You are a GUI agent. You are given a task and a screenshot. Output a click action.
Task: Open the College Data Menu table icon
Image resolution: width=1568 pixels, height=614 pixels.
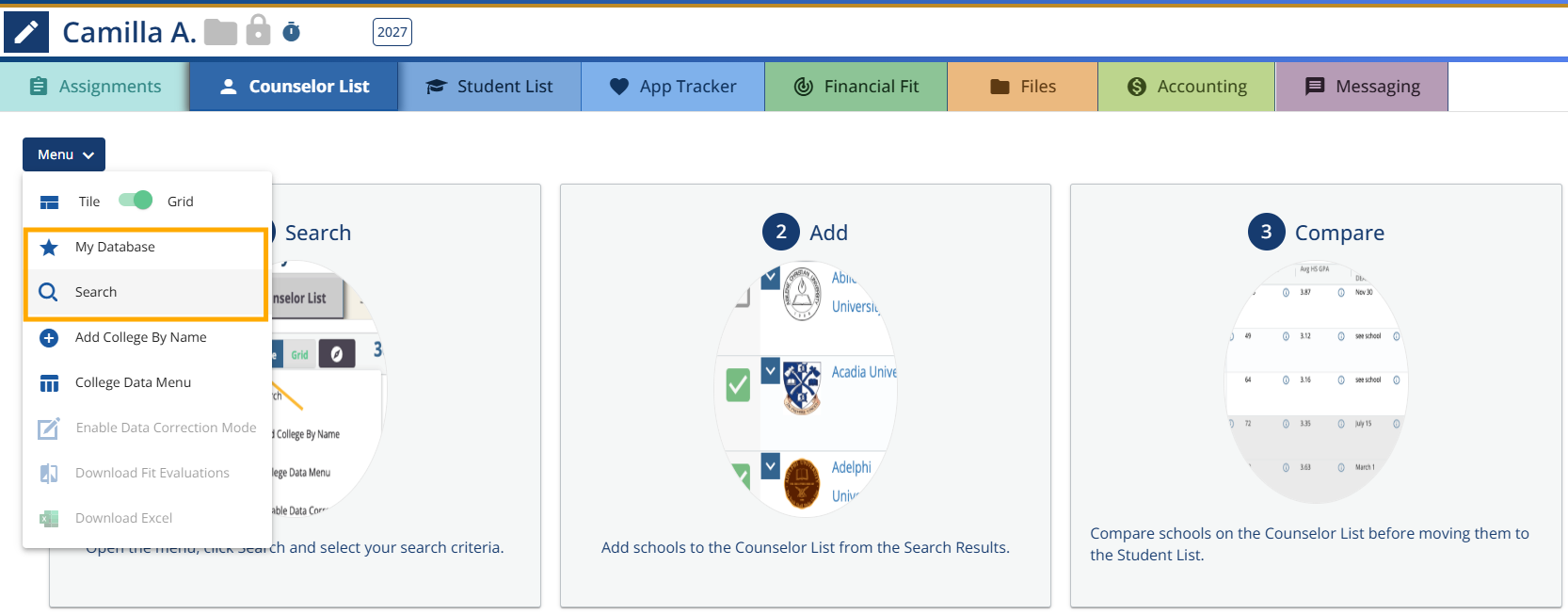pyautogui.click(x=49, y=383)
